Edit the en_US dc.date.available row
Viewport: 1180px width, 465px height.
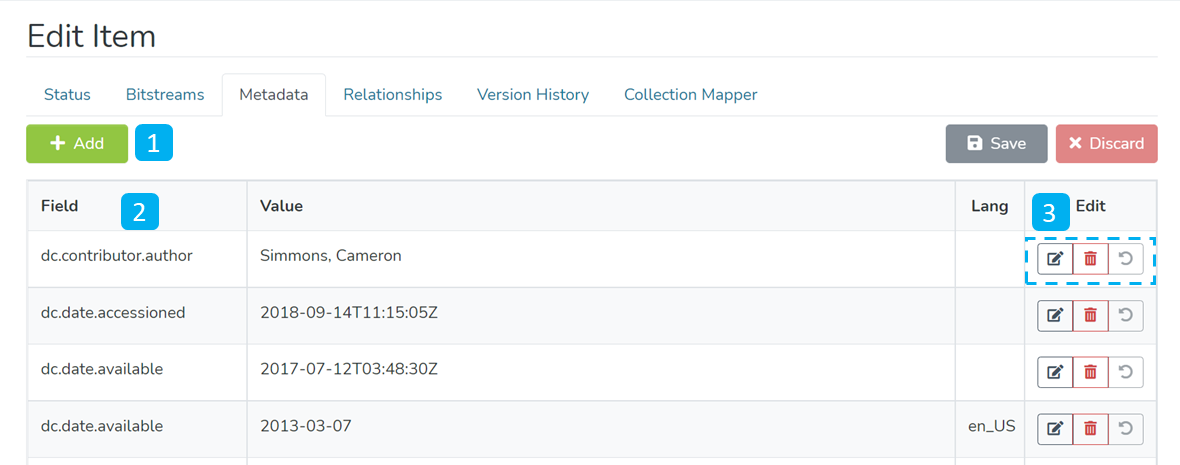1054,429
